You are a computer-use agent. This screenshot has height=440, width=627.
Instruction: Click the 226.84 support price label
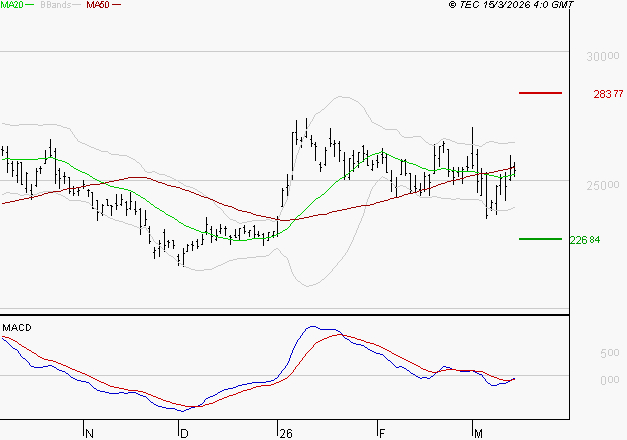(x=608, y=240)
